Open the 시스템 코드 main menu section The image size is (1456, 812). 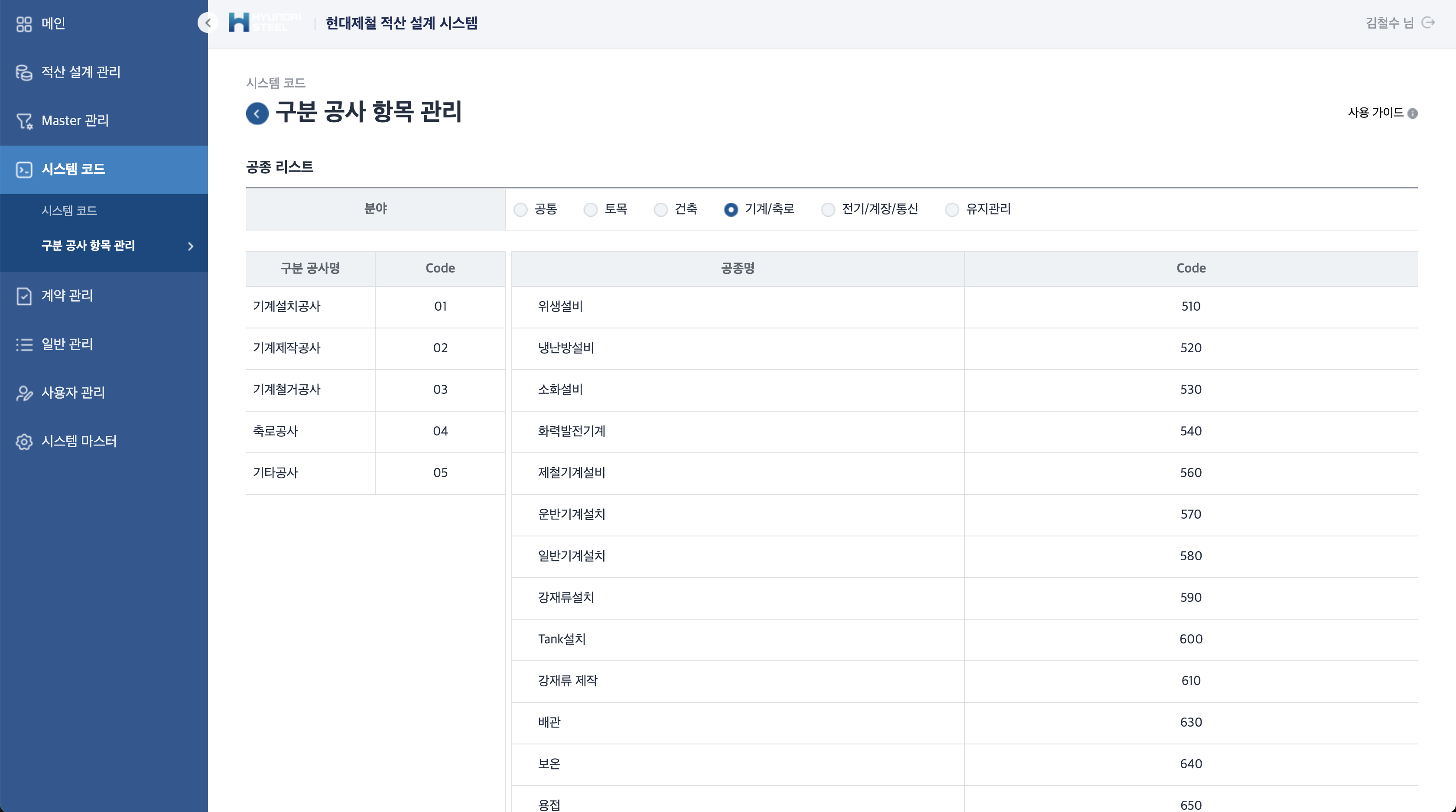[x=74, y=169]
